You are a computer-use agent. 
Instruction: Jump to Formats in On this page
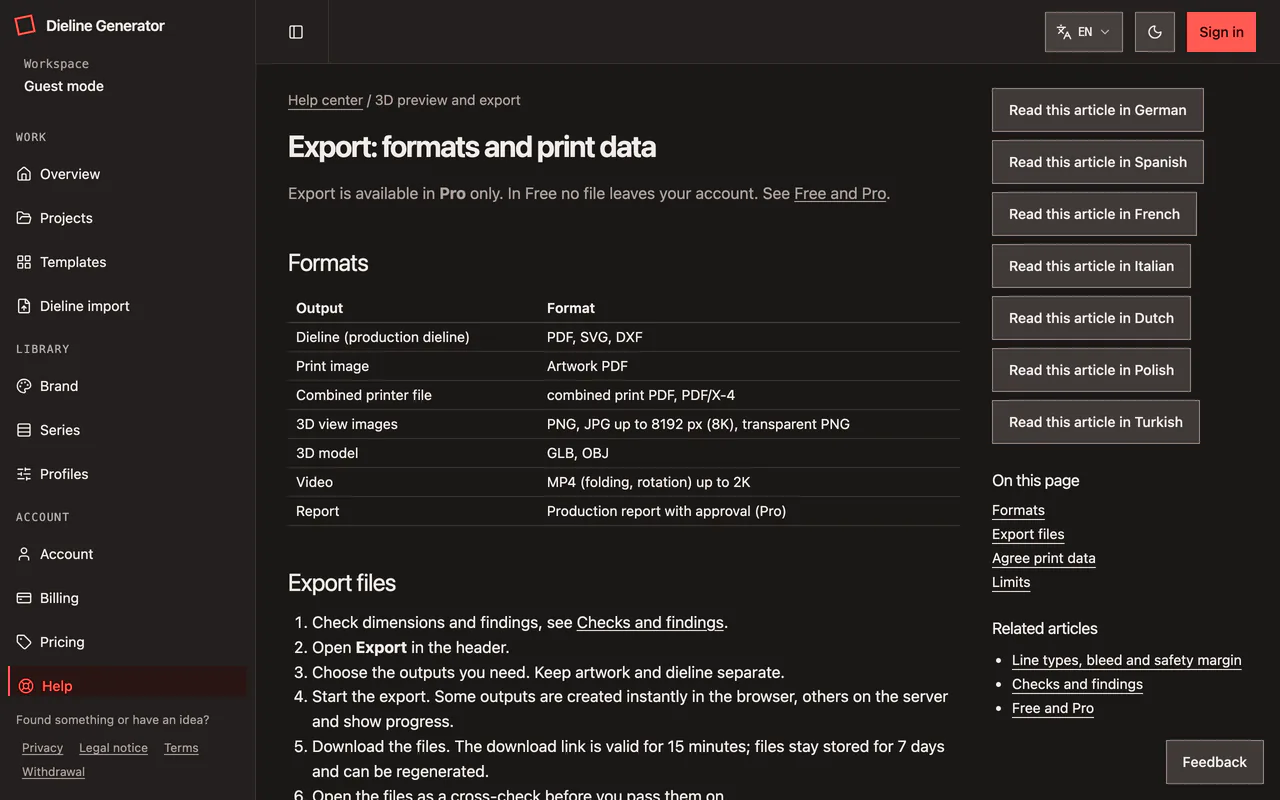[1018, 510]
